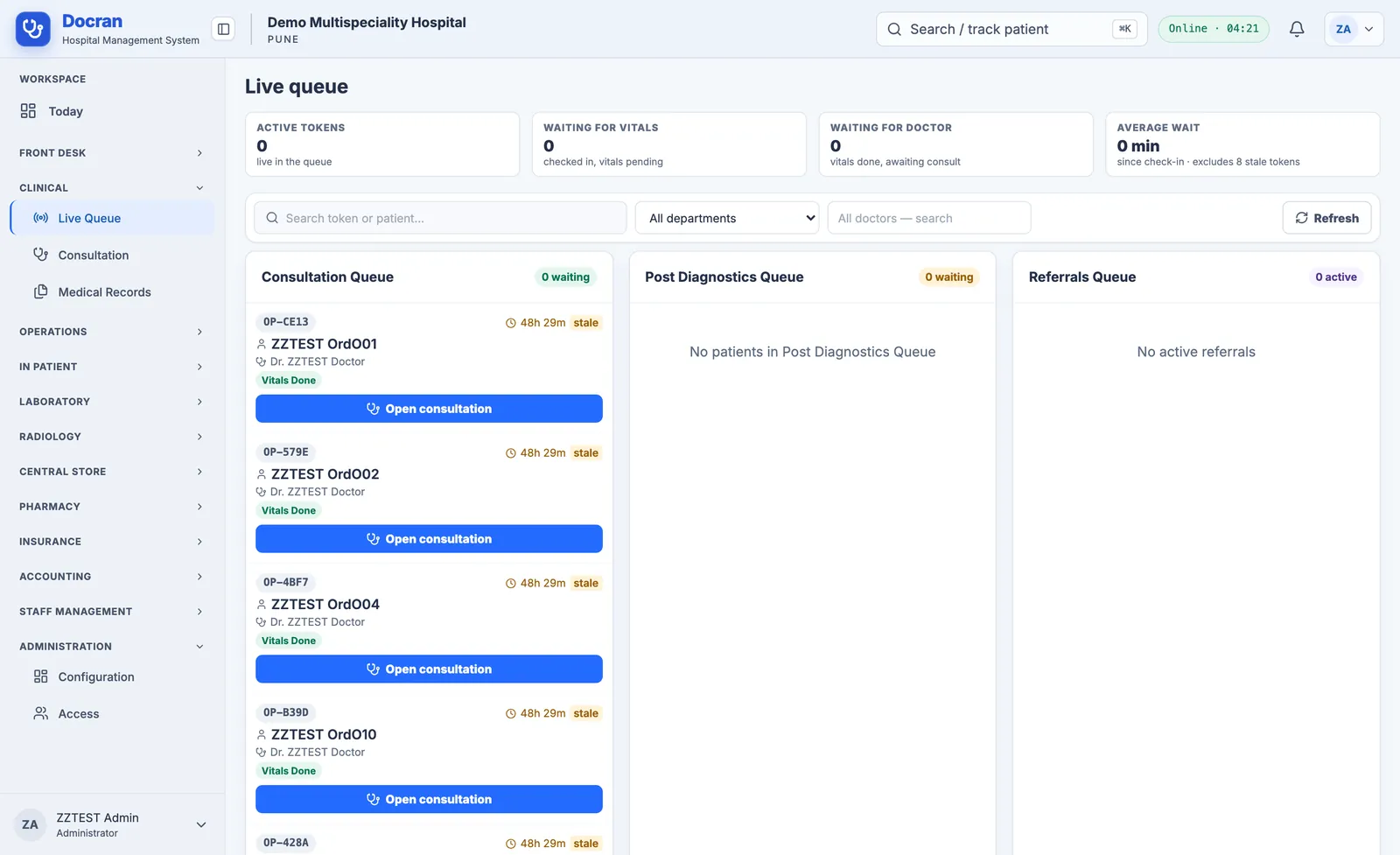Image resolution: width=1400 pixels, height=855 pixels.
Task: Click the OP-4BF7 token label
Action: 286,582
